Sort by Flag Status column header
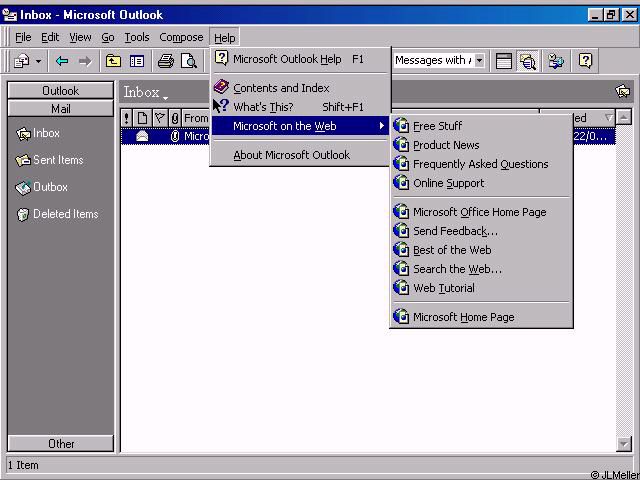 pyautogui.click(x=160, y=118)
